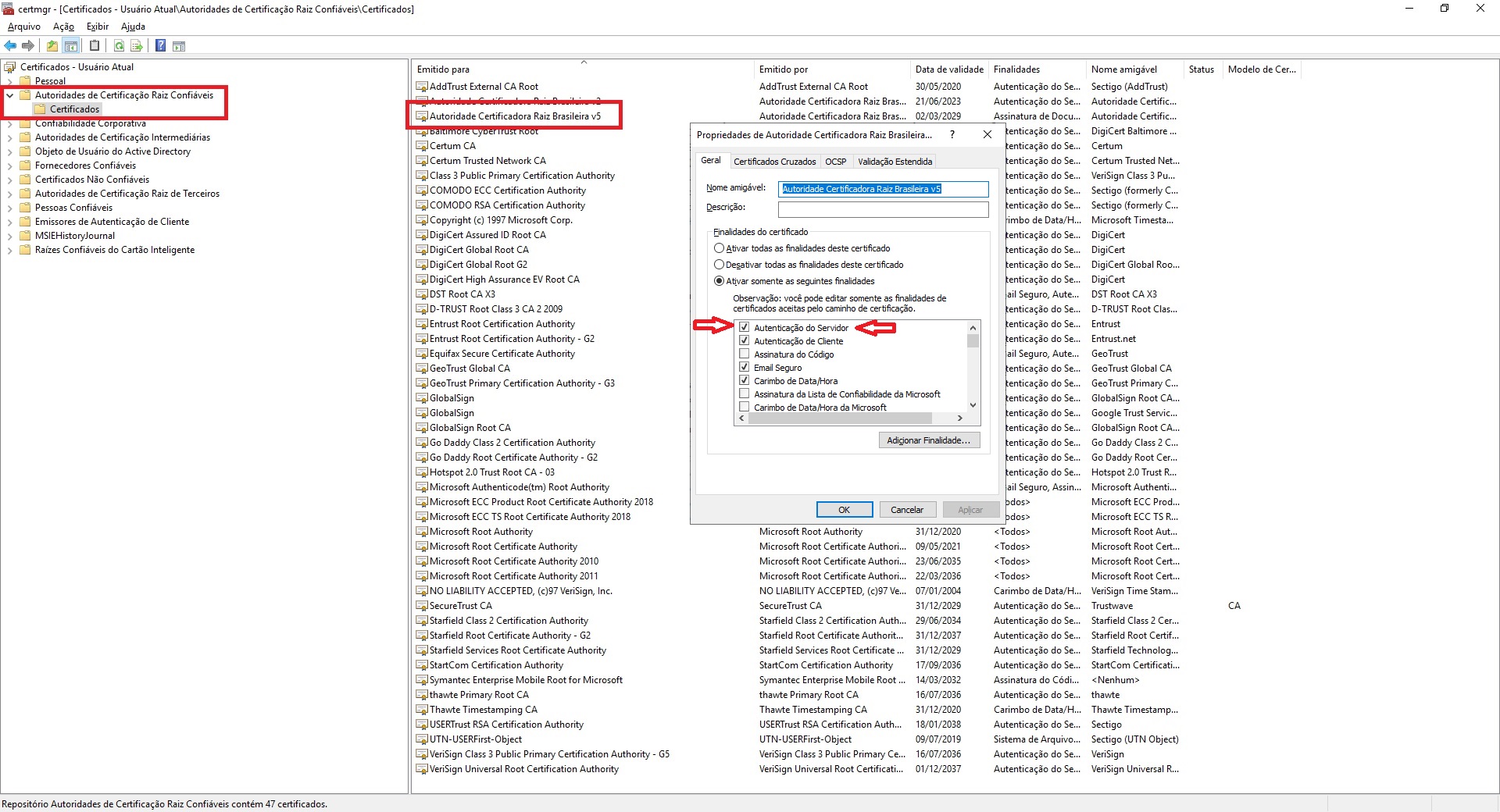This screenshot has width=1500, height=812.
Task: Expand Autoridades de Certificação Raiz de Terceiros
Action: tap(9, 194)
